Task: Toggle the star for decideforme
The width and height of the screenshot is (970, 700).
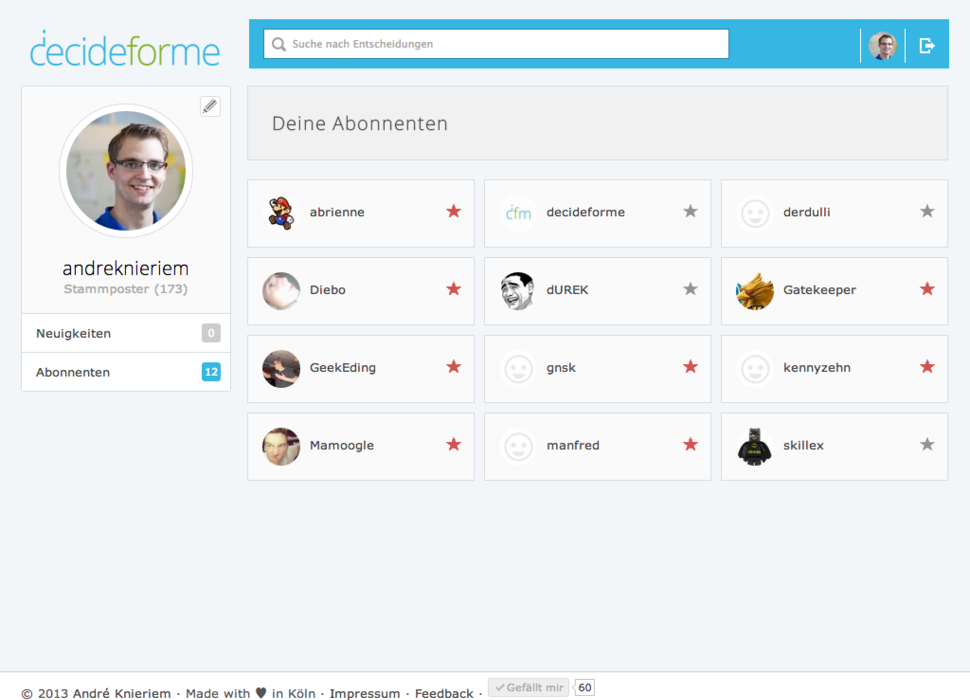Action: (x=690, y=211)
